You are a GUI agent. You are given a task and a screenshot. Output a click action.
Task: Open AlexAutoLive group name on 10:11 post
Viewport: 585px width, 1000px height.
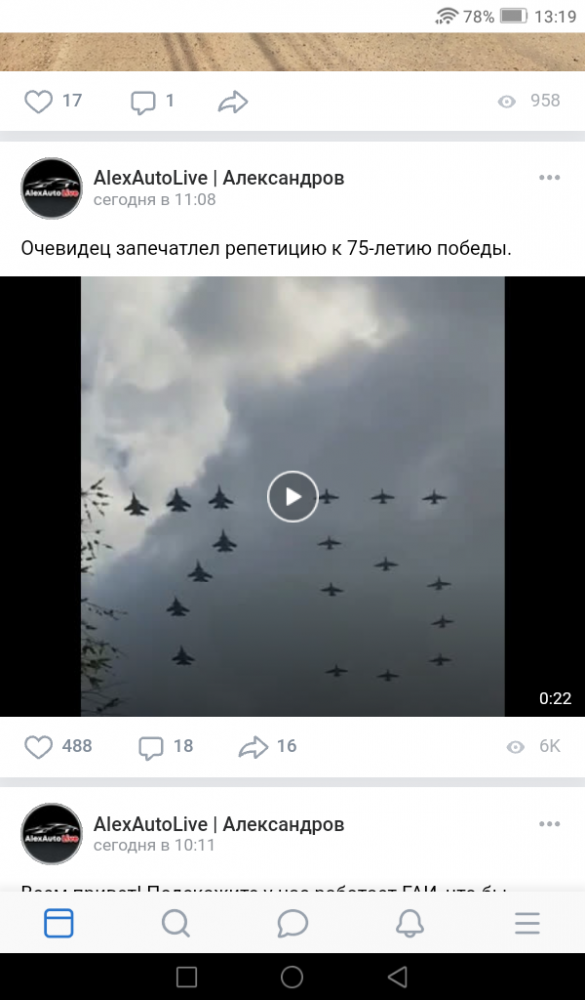(x=219, y=824)
